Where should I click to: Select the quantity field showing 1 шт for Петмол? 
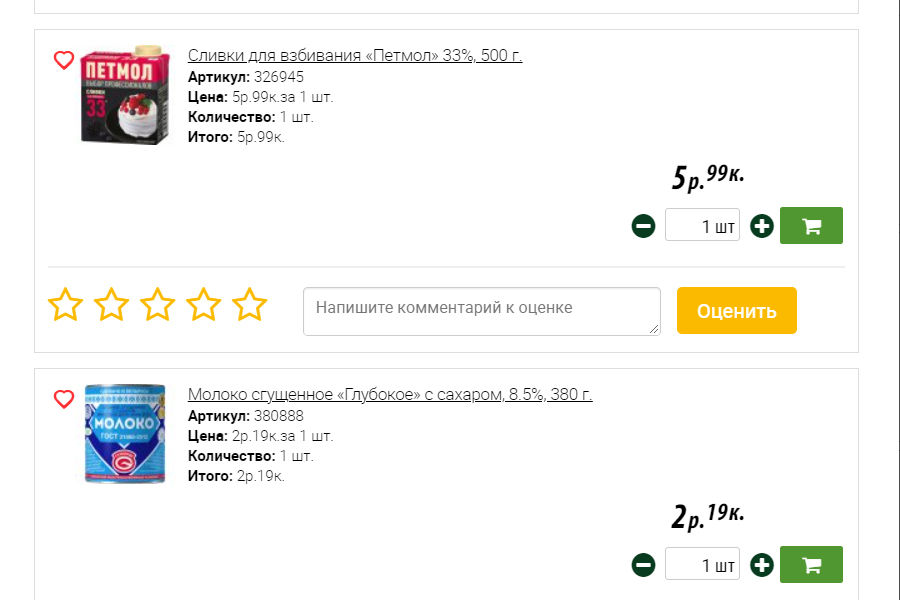701,225
